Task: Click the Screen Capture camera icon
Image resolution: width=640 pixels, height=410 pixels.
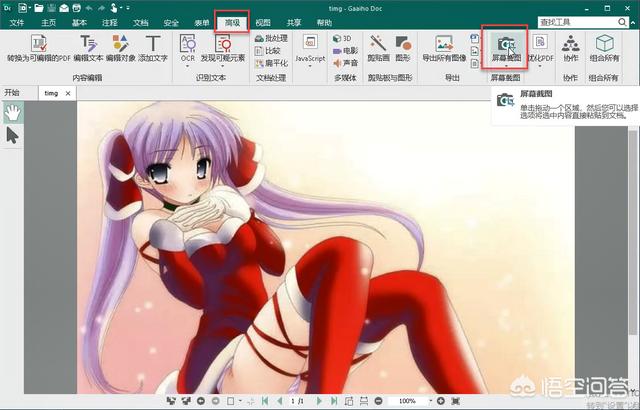Action: pos(506,43)
